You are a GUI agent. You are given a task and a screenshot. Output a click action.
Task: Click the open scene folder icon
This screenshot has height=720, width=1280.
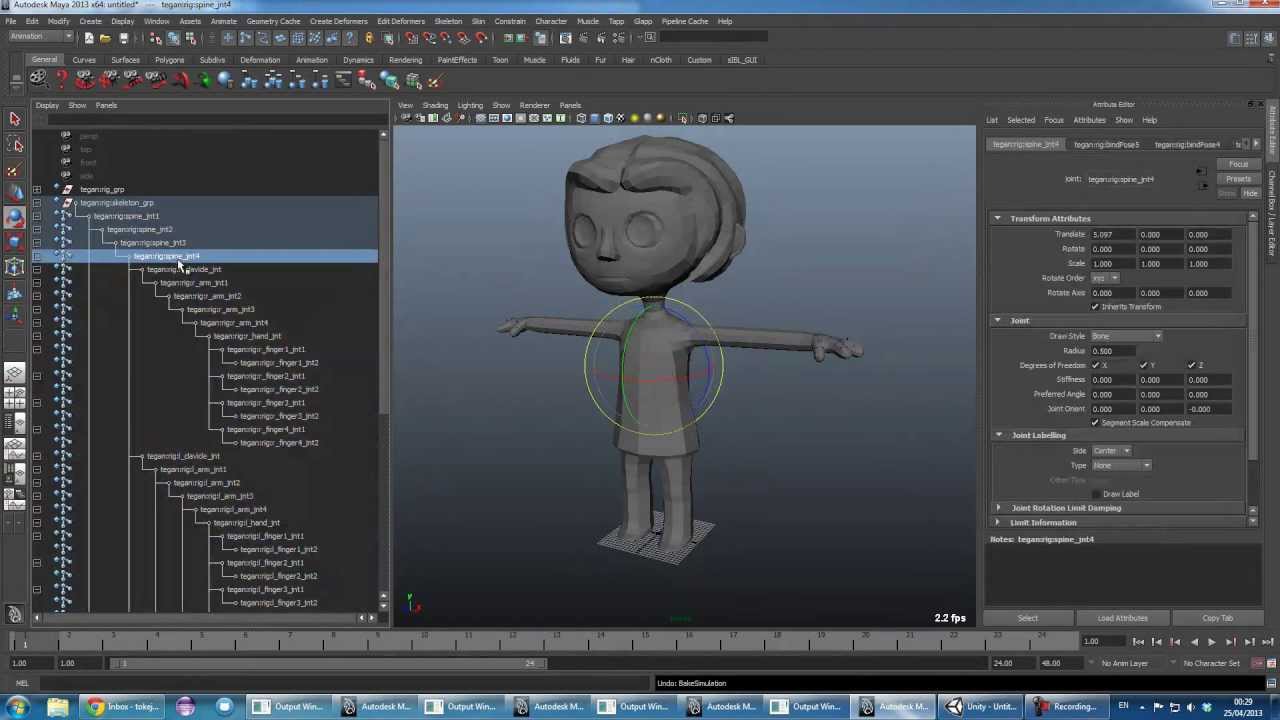coord(105,38)
